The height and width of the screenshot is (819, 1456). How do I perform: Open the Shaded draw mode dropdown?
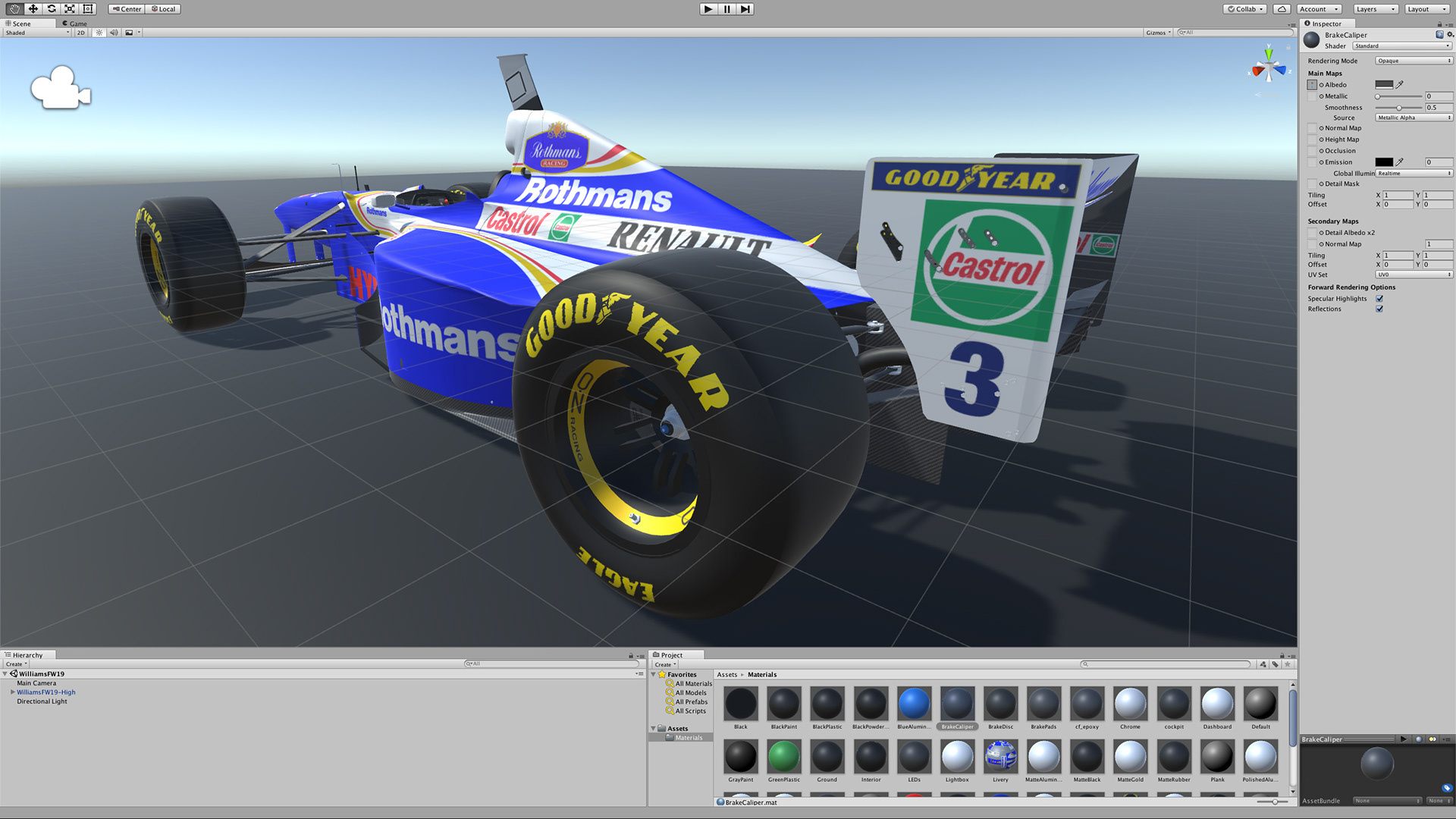37,33
